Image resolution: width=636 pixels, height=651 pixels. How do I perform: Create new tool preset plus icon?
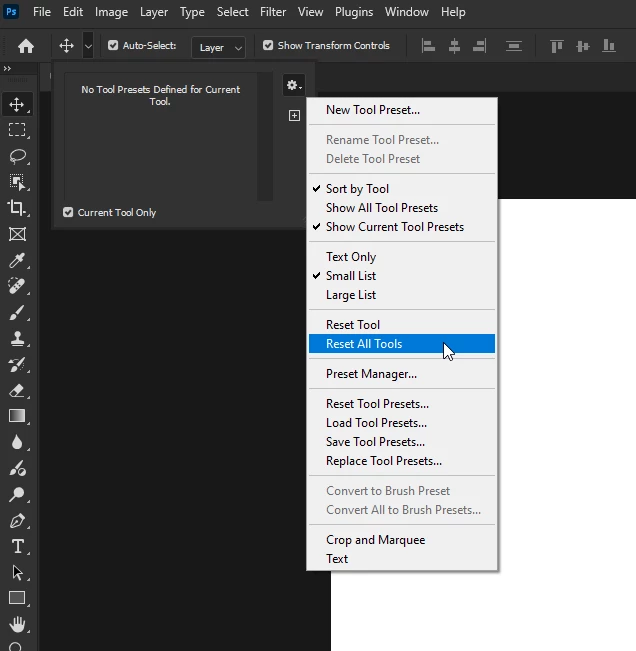[x=294, y=115]
